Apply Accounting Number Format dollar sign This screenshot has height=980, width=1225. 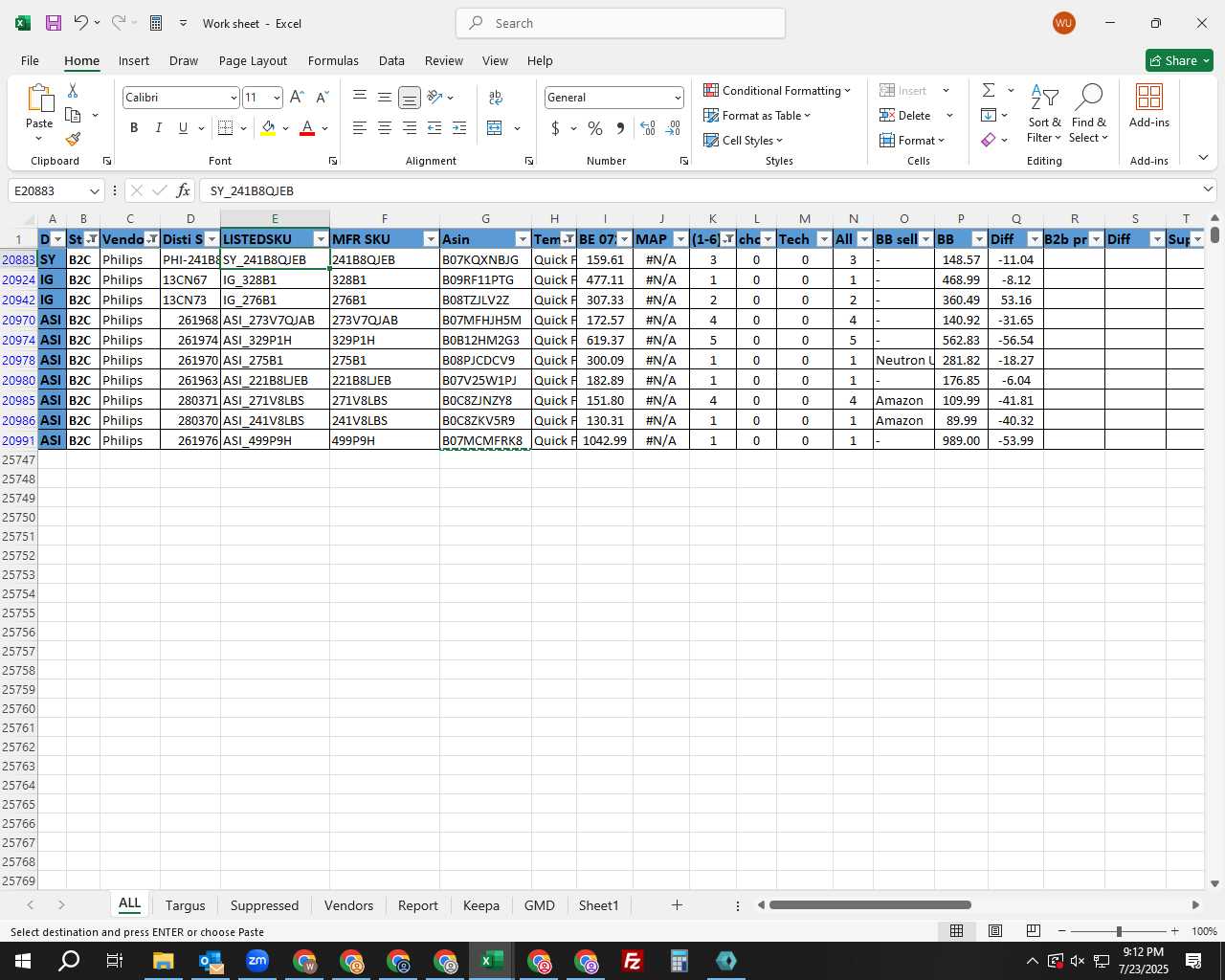555,128
